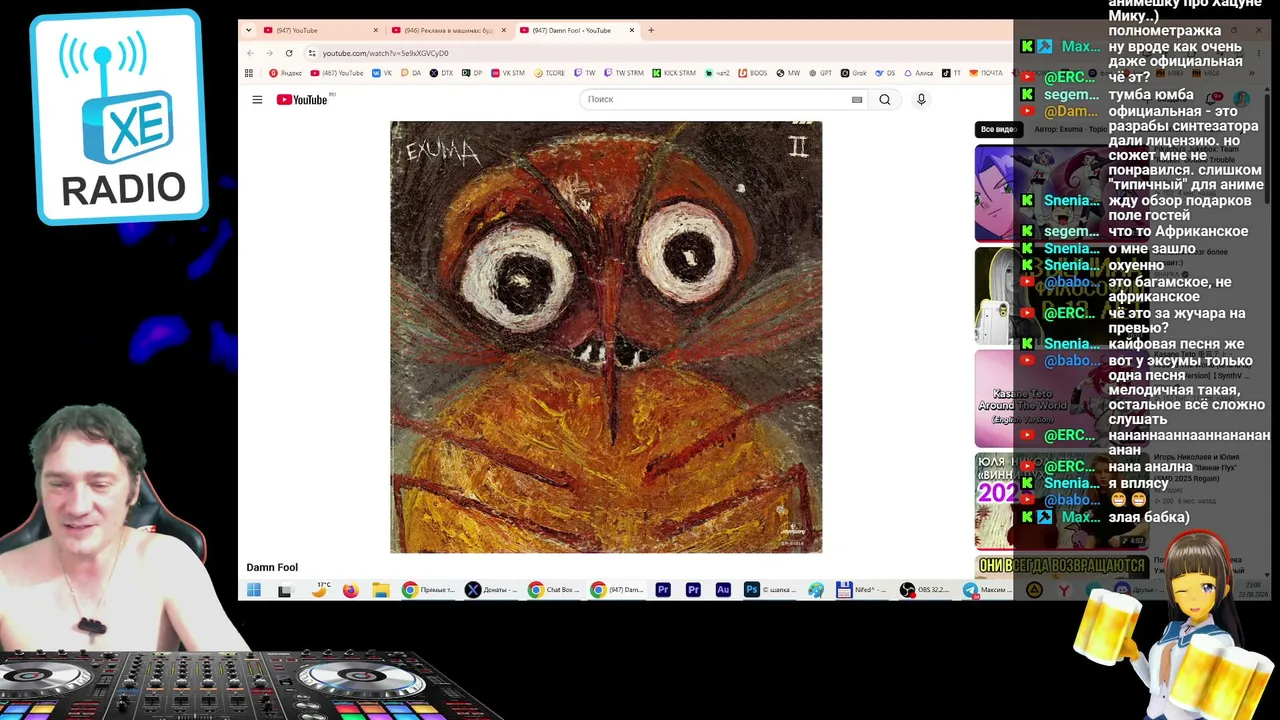
Task: Switch to OBS 32.2 in the taskbar
Action: click(x=926, y=590)
